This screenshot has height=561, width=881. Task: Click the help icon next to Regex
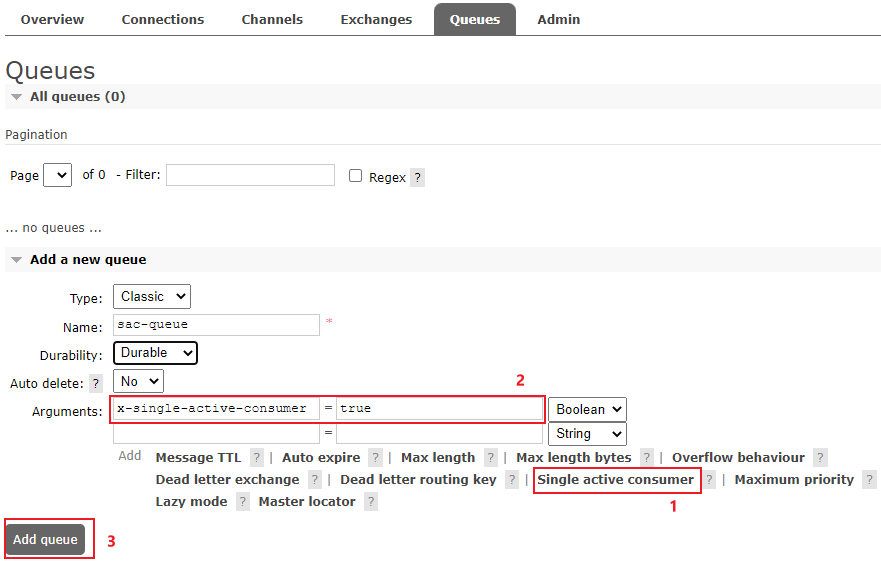point(417,177)
